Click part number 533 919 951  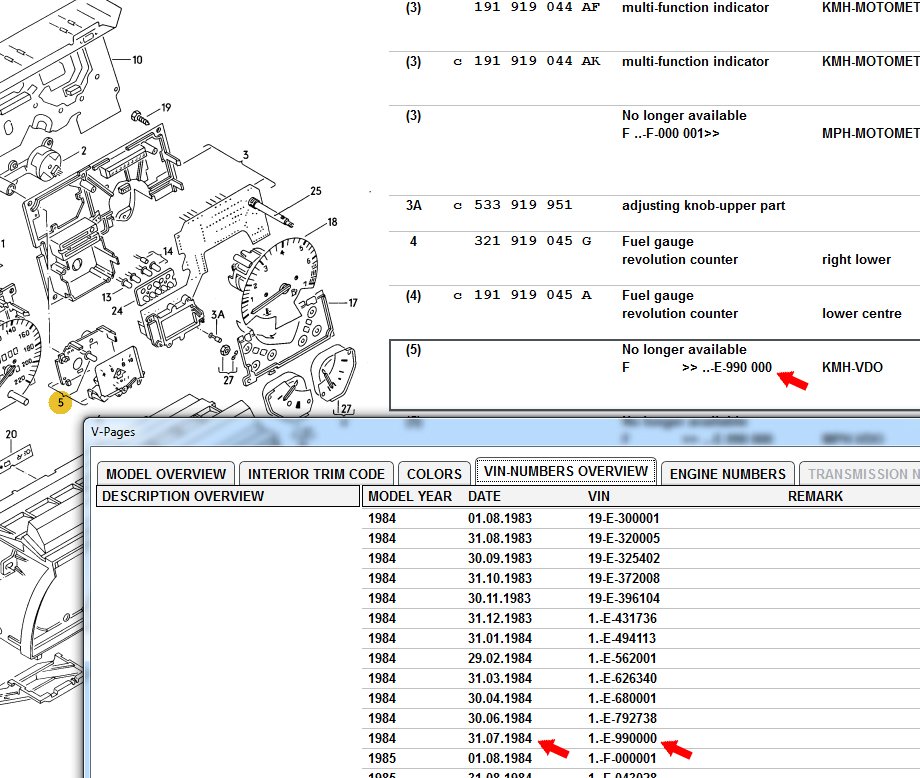(x=523, y=205)
